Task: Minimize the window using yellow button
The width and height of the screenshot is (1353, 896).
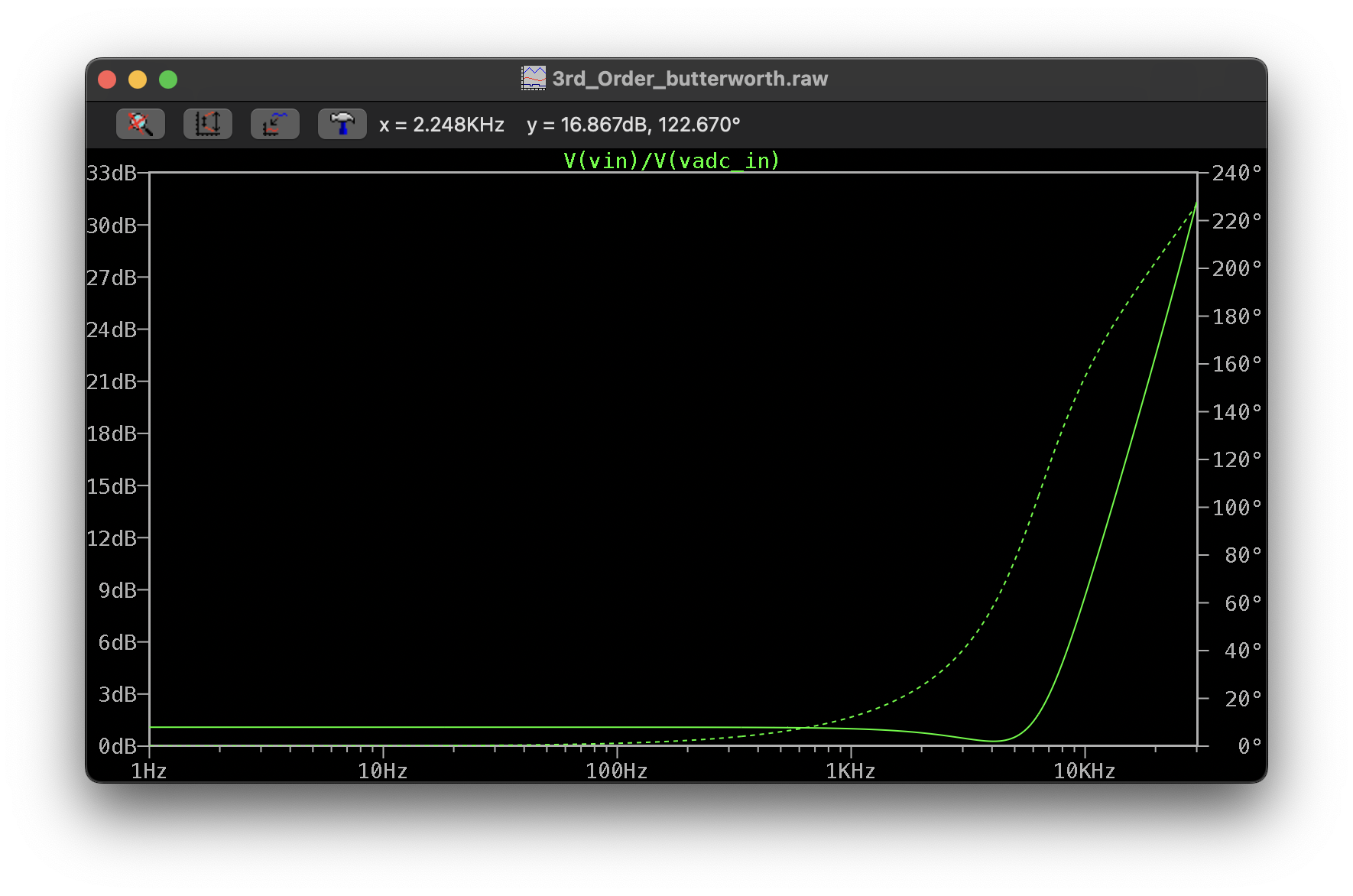Action: pos(138,80)
